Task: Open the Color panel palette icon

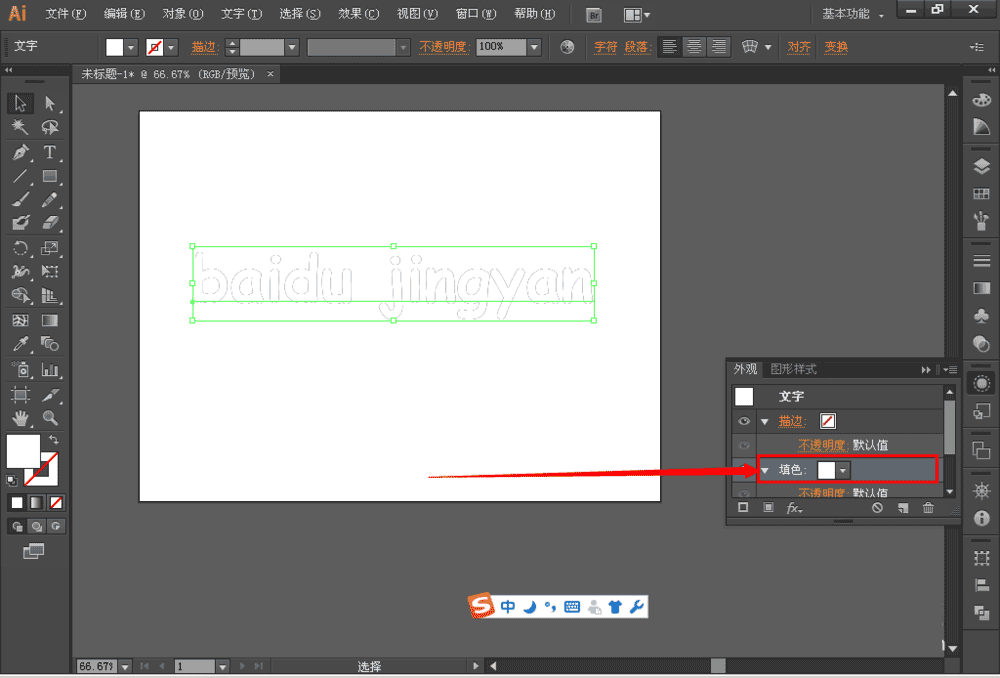Action: click(x=982, y=101)
